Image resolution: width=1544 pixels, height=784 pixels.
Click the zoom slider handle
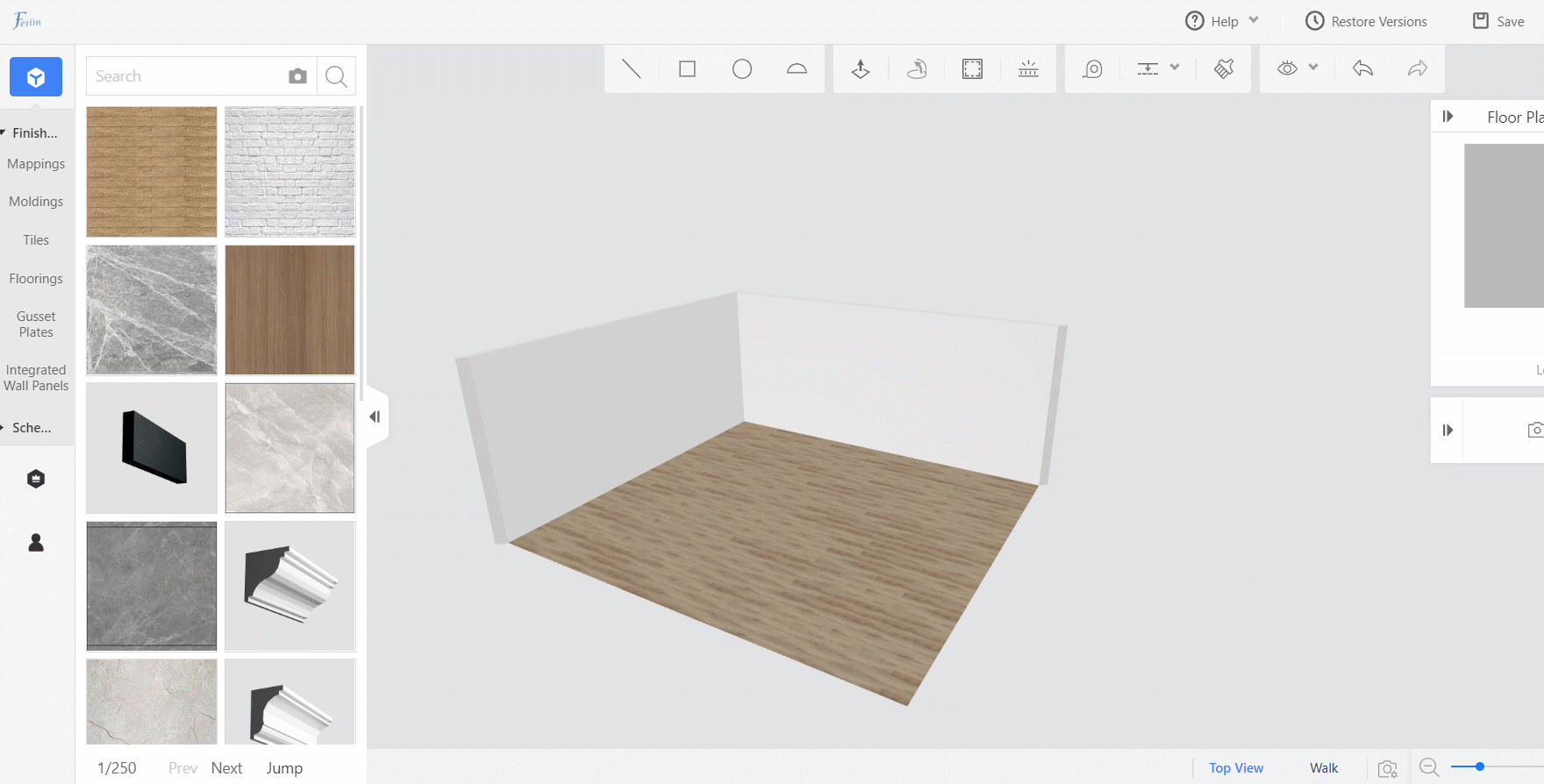tap(1479, 767)
